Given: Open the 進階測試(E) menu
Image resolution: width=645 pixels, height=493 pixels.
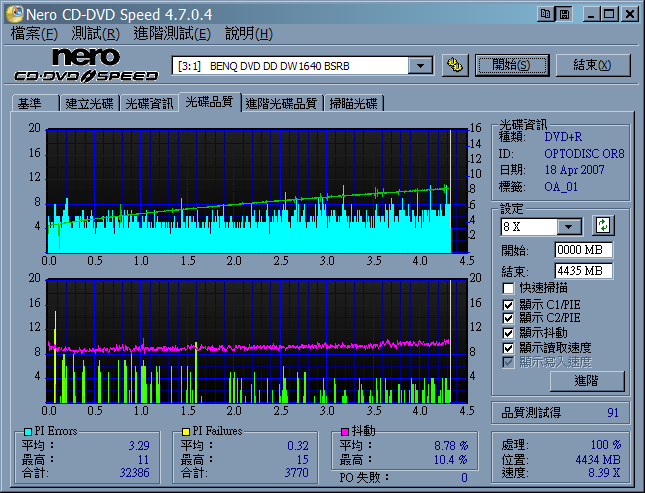Looking at the screenshot, I should pyautogui.click(x=172, y=34).
